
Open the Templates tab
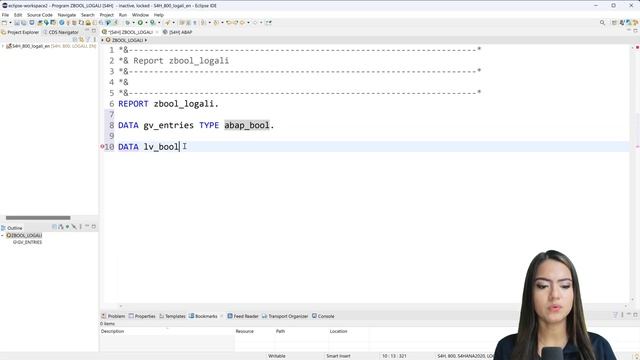tap(172, 316)
